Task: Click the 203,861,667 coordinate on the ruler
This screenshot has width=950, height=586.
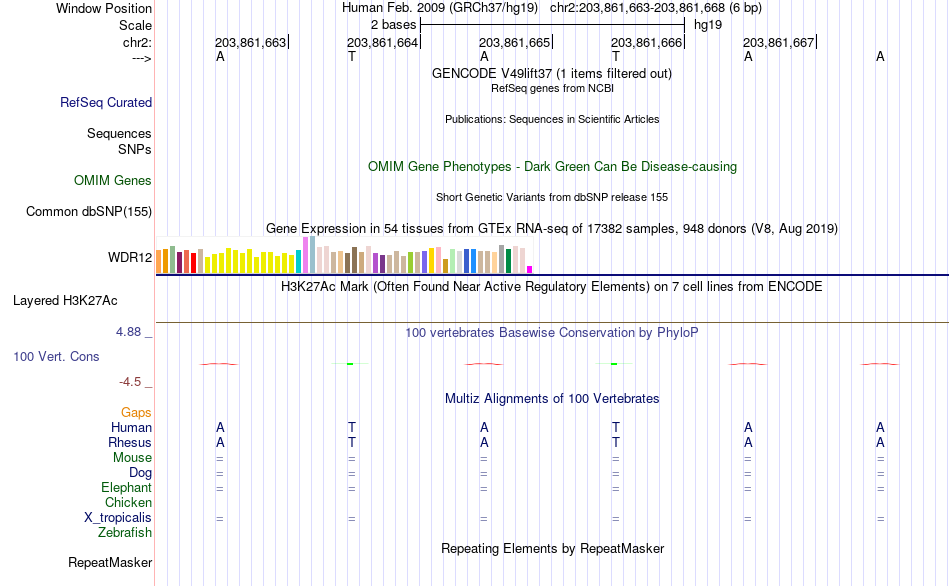Action: click(x=779, y=42)
